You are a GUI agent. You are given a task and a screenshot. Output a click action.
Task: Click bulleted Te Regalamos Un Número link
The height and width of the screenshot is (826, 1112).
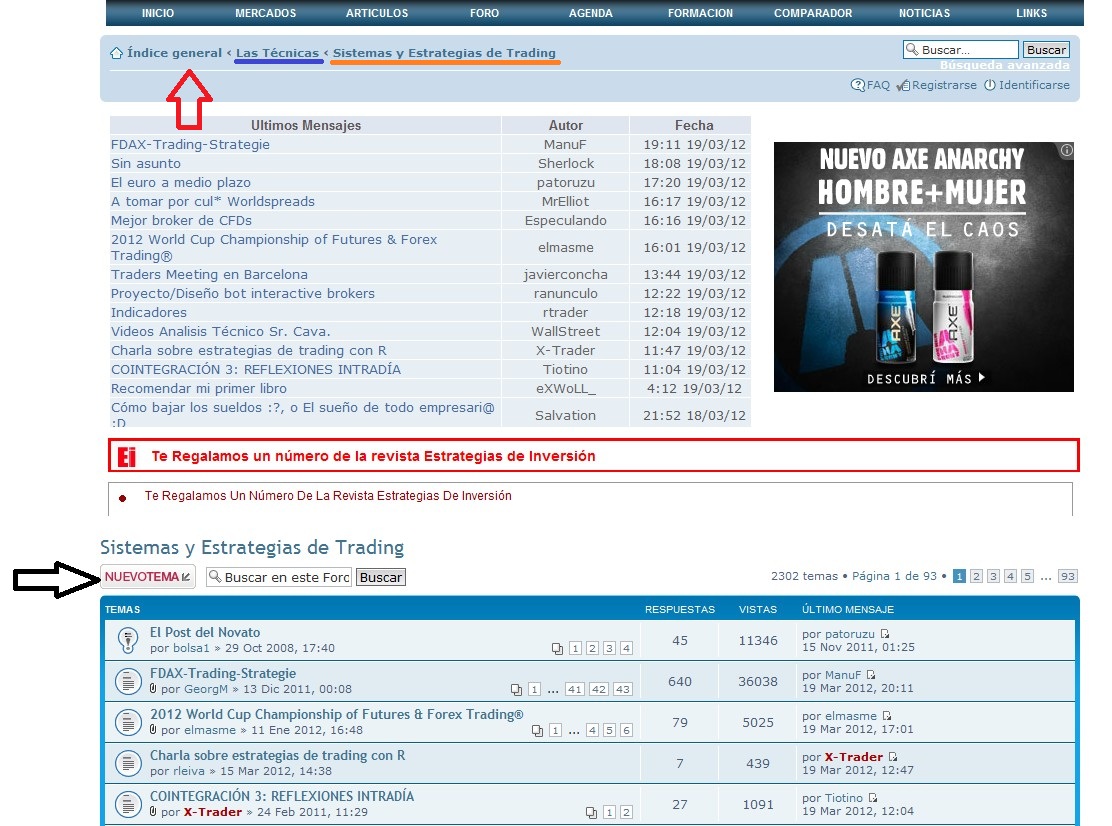click(328, 496)
